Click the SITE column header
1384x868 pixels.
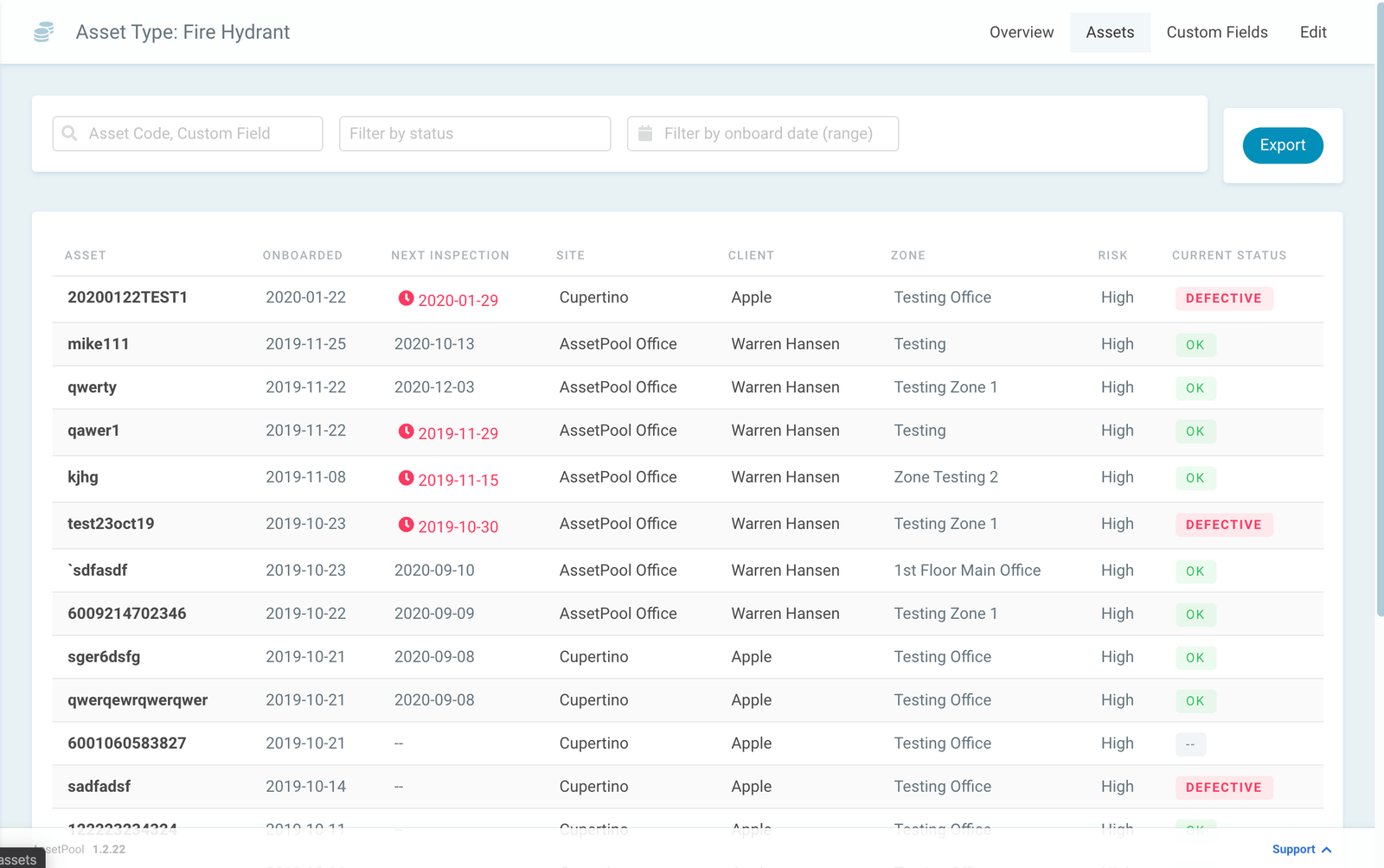click(571, 255)
